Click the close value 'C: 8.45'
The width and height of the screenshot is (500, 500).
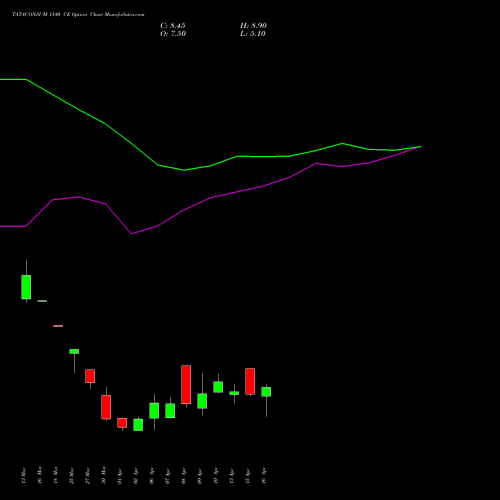173,26
